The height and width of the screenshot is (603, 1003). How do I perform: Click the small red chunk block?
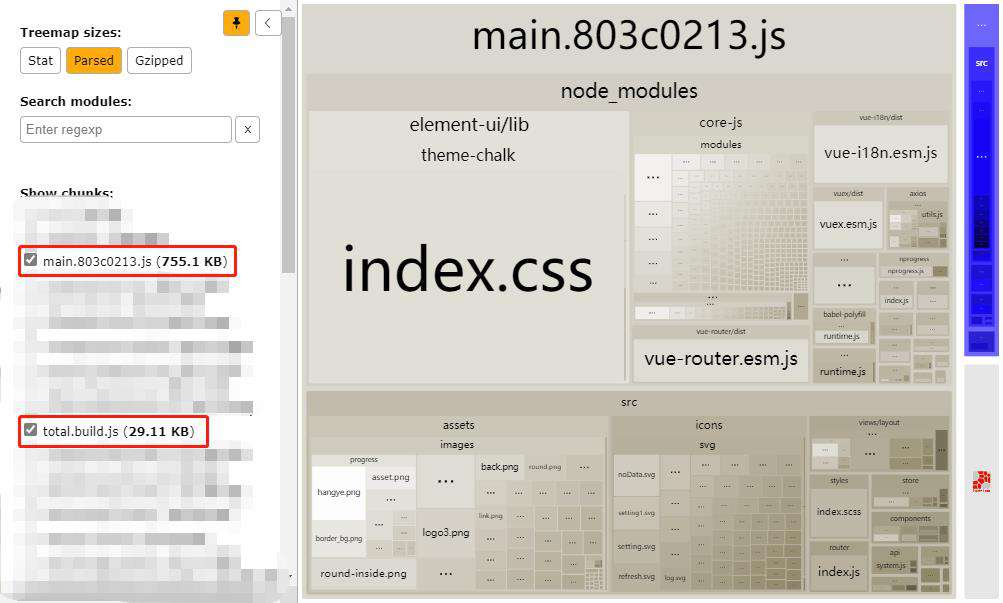(981, 481)
